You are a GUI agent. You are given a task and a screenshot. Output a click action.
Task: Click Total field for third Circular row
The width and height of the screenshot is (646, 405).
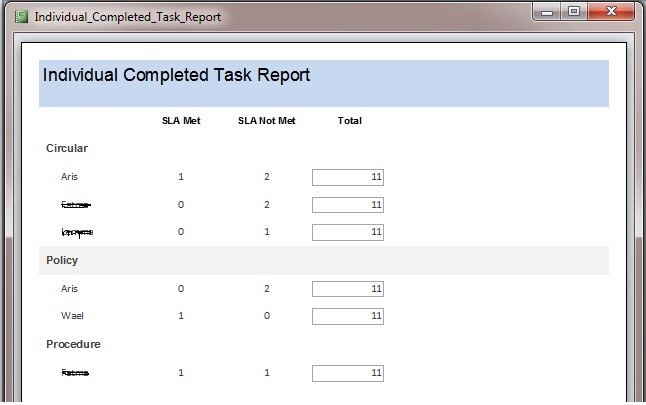coord(348,232)
